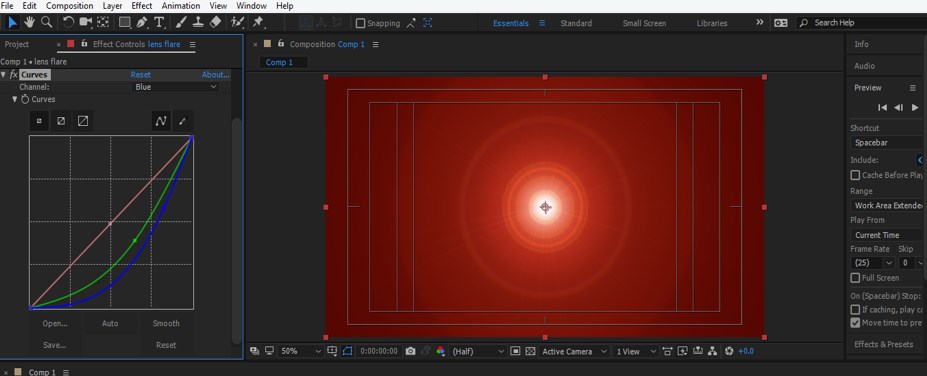Open the Animation menu

(x=181, y=6)
